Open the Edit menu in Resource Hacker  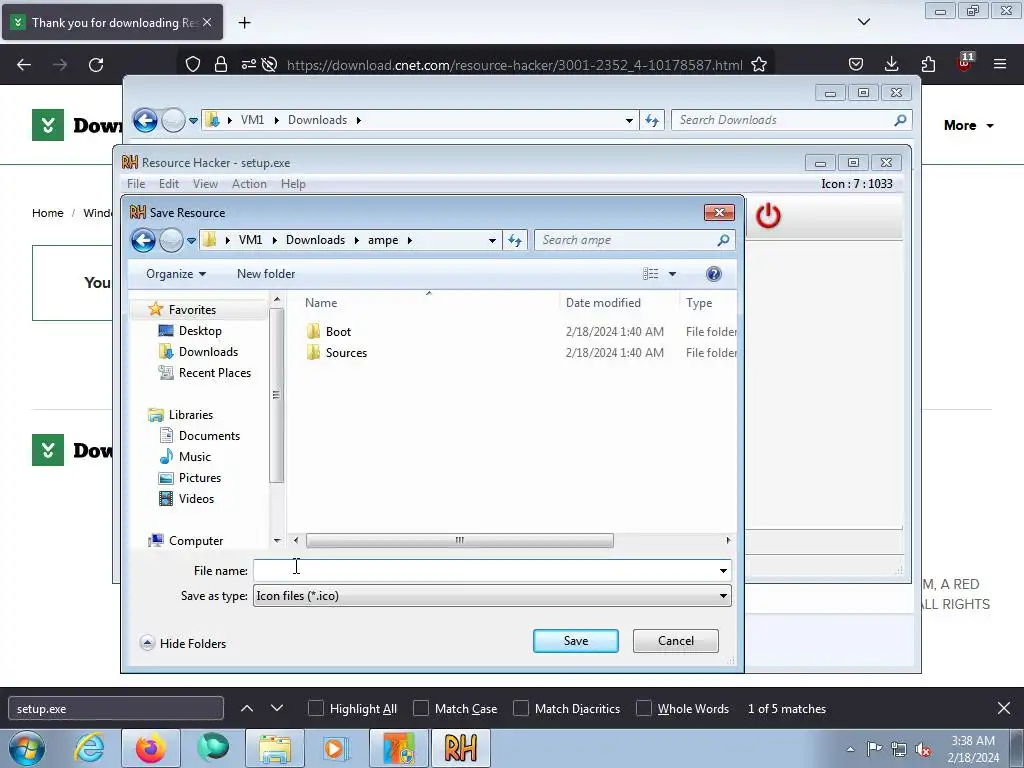pos(168,184)
